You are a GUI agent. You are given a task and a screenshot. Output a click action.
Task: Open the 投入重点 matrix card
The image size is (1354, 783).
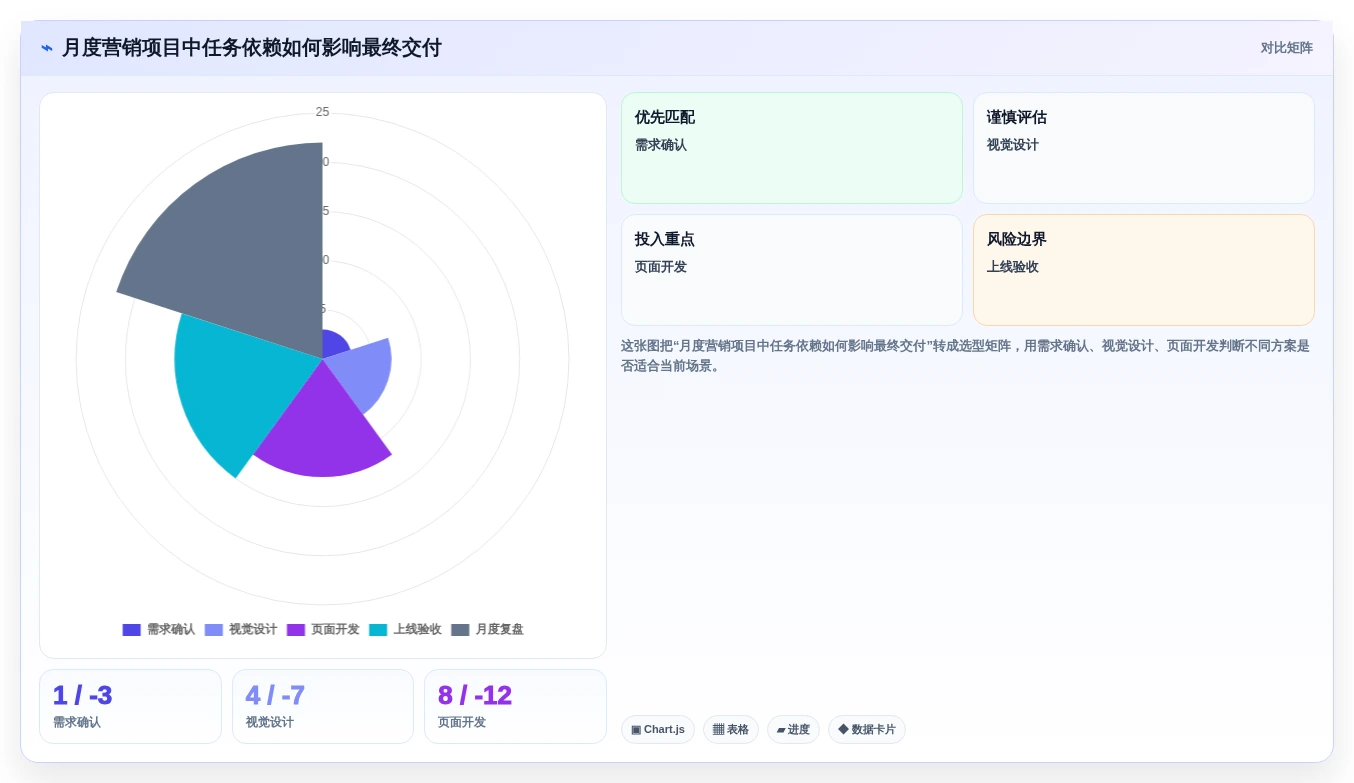click(792, 270)
